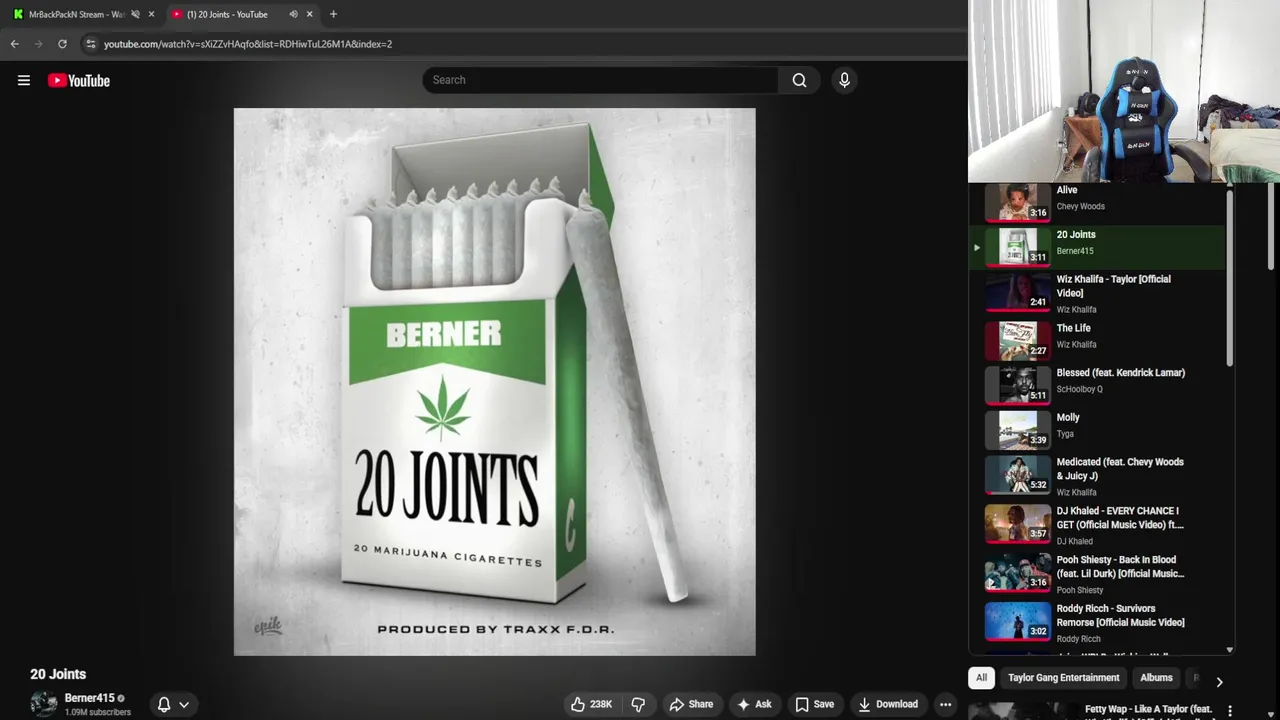1280x720 pixels.
Task: Dislike the video with thumbs down
Action: [638, 704]
